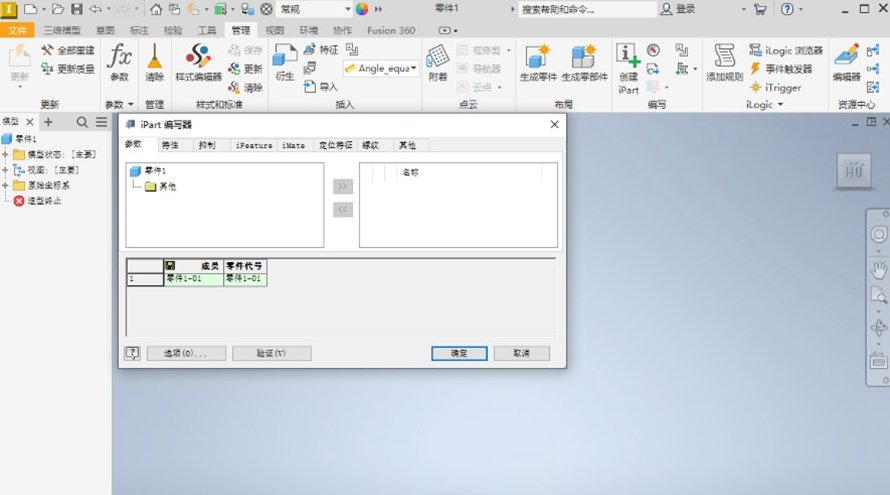Screen dimensions: 890x495
Task: Click the 编辑器 icon in 资源中心
Action: click(846, 62)
